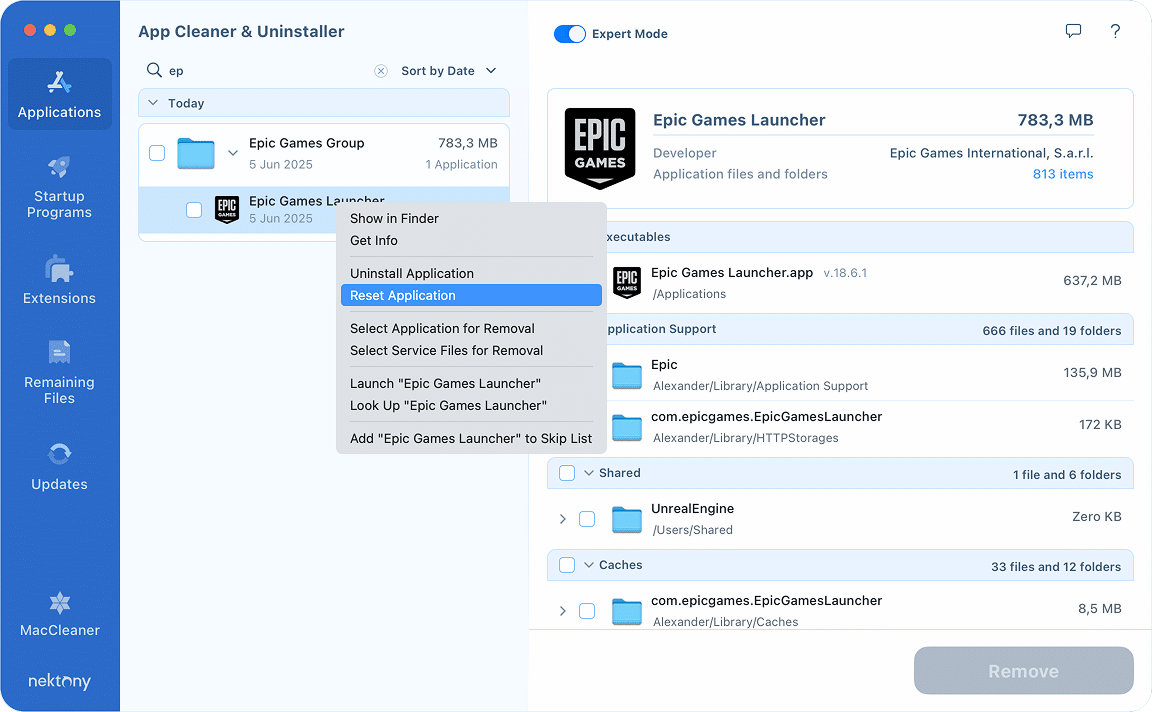Click the Epic folder icon in Application Support
The image size is (1152, 712).
coord(627,375)
